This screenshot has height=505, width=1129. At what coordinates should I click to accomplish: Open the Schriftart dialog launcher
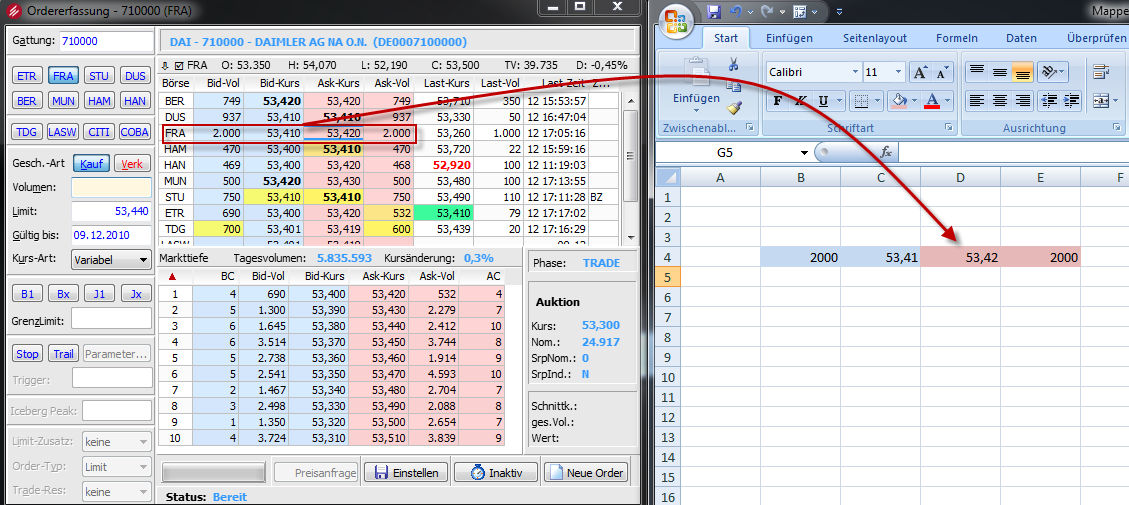point(950,128)
